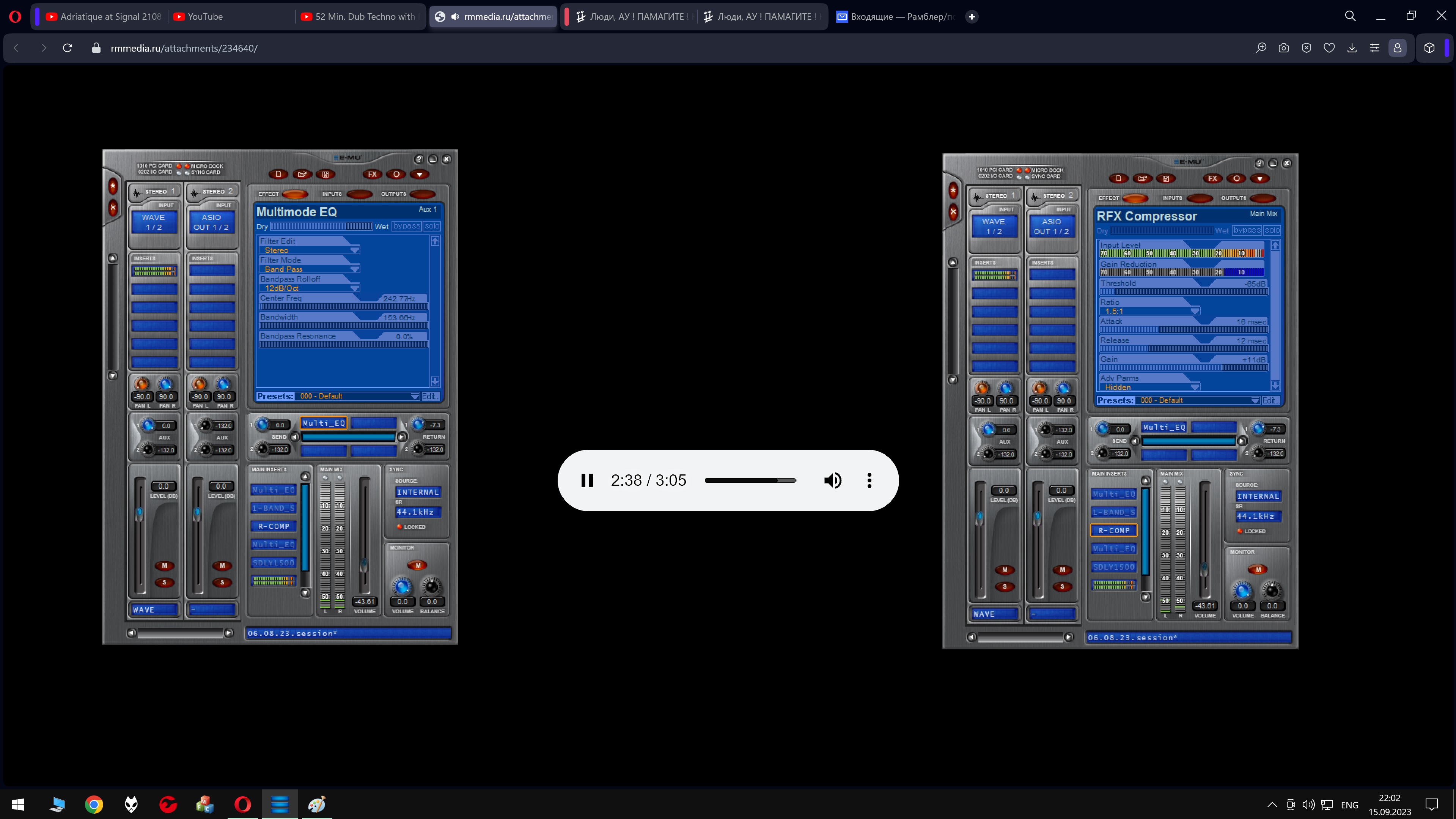
Task: Switch to the Входящие Рамблер mail tab
Action: [895, 16]
